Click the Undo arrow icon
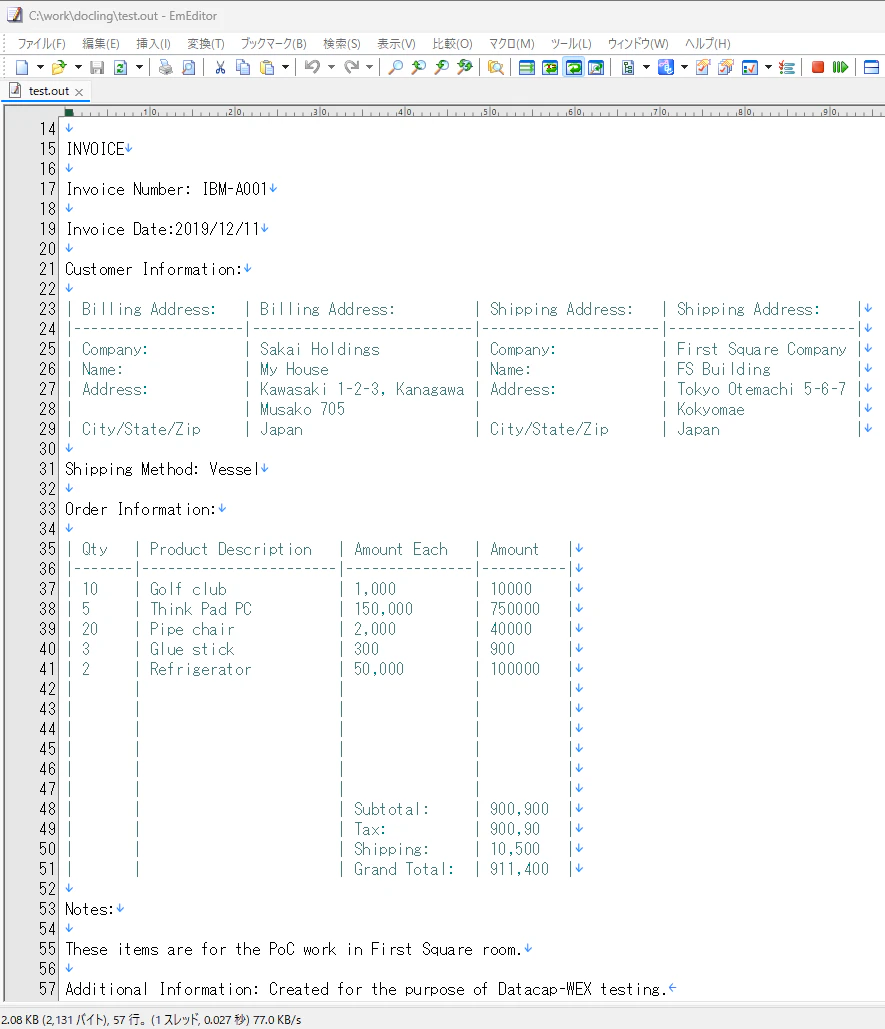The height and width of the screenshot is (1029, 885). point(312,67)
